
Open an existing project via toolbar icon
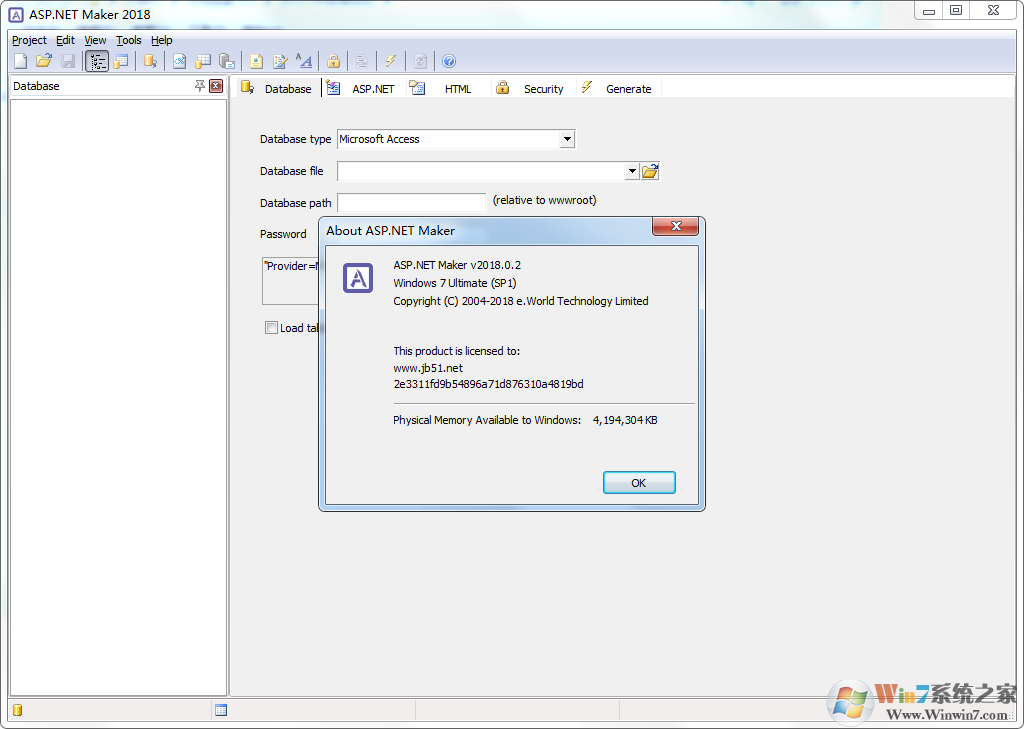44,61
